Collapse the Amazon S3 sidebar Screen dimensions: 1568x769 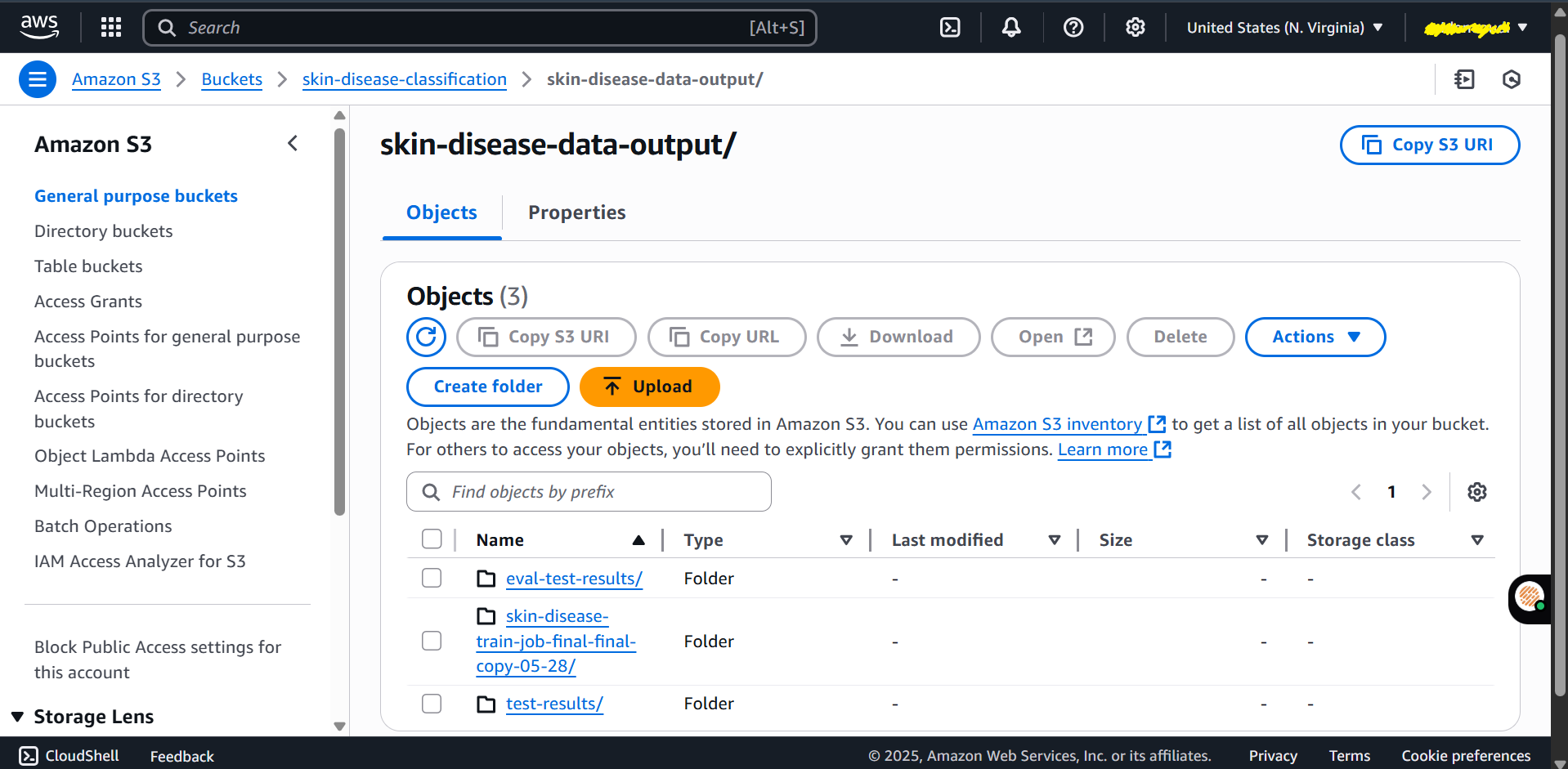293,144
